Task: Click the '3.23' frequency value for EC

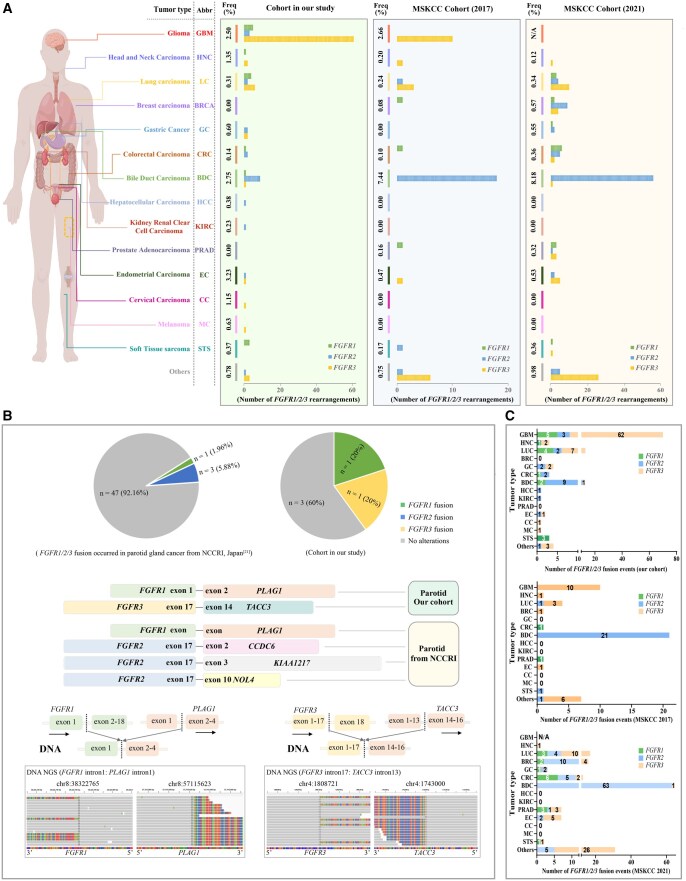Action: (x=229, y=275)
